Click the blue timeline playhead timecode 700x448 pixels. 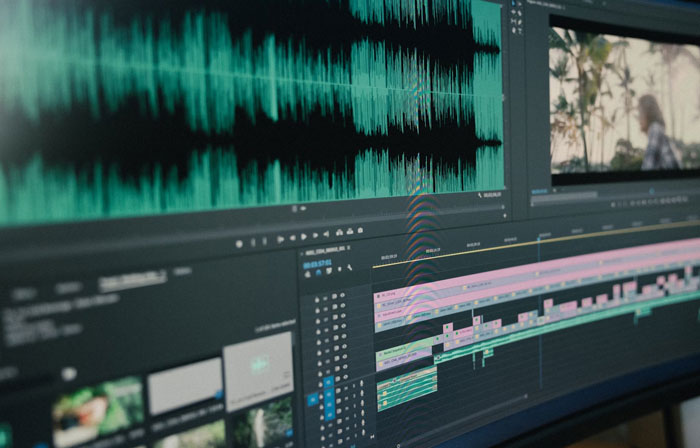pyautogui.click(x=320, y=261)
